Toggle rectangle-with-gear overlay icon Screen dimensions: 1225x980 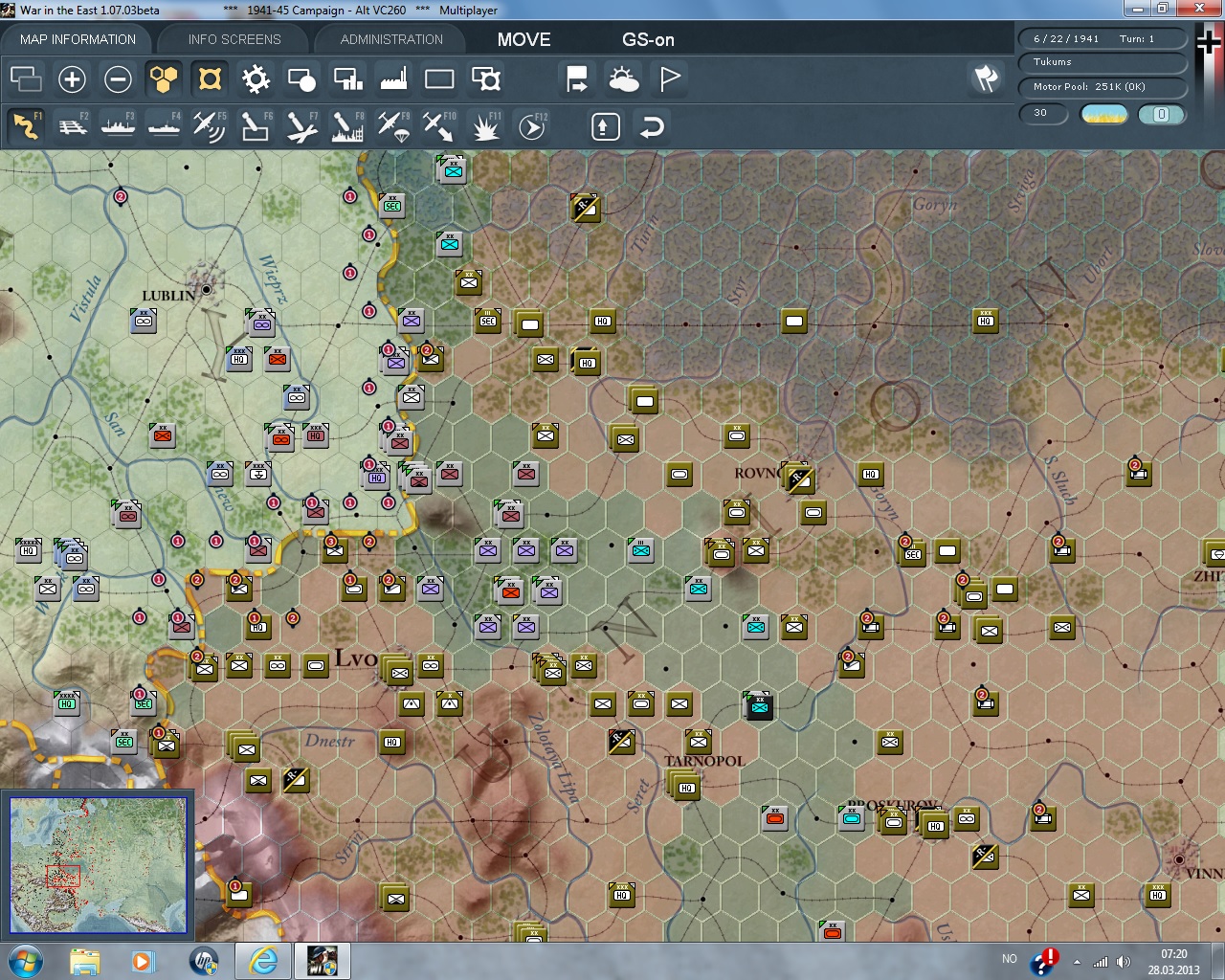coord(486,78)
